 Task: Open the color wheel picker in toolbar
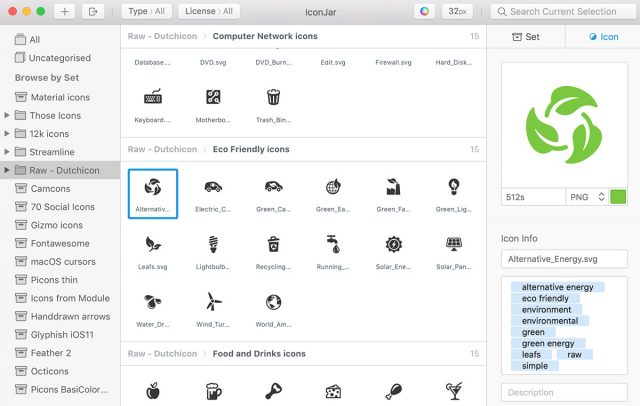pyautogui.click(x=426, y=11)
